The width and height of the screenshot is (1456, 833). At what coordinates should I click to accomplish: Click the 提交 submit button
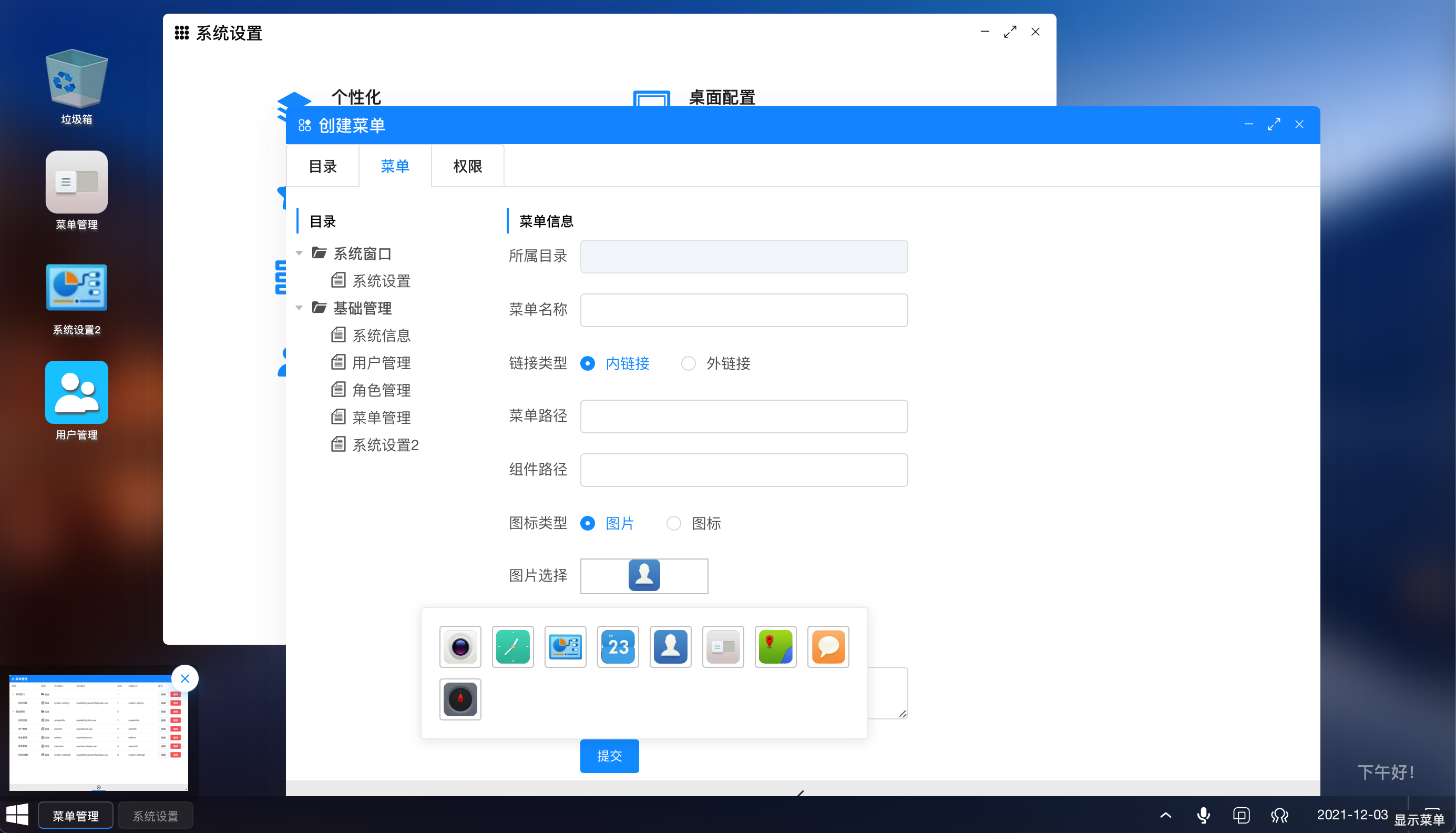tap(609, 756)
